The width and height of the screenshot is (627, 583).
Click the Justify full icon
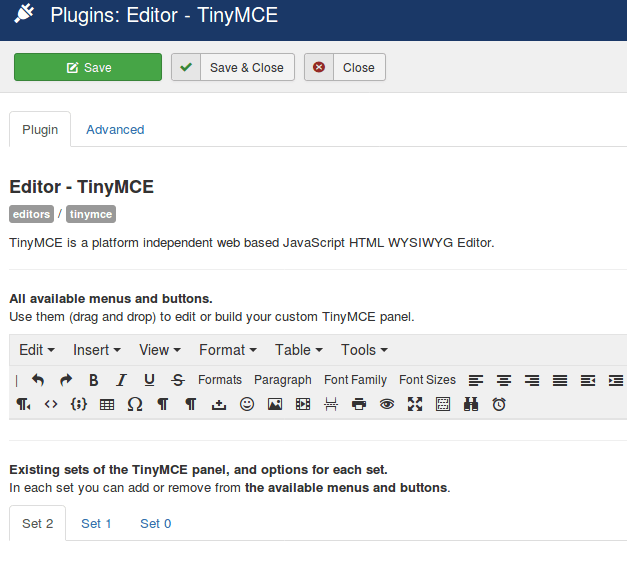tap(560, 380)
